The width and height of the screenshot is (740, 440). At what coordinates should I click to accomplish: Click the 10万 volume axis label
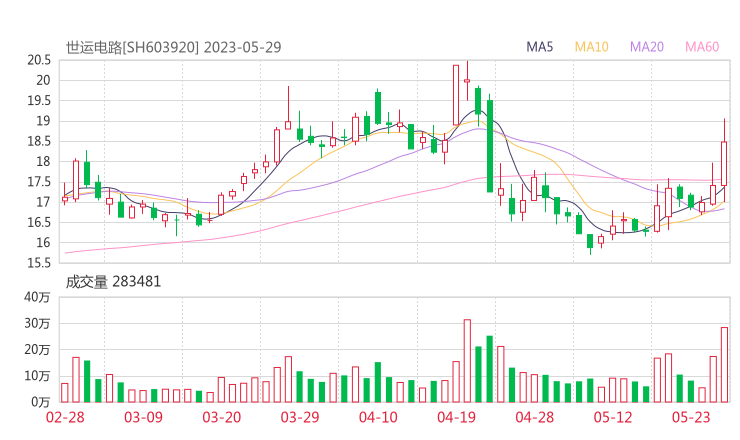click(x=37, y=376)
